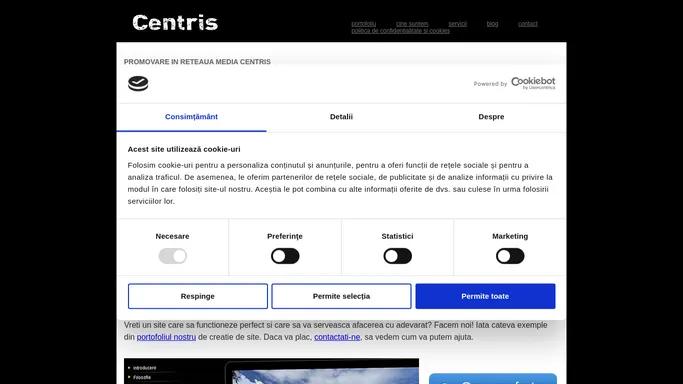
Task: Click the Cookiebot checkmark logo icon
Action: click(x=138, y=83)
